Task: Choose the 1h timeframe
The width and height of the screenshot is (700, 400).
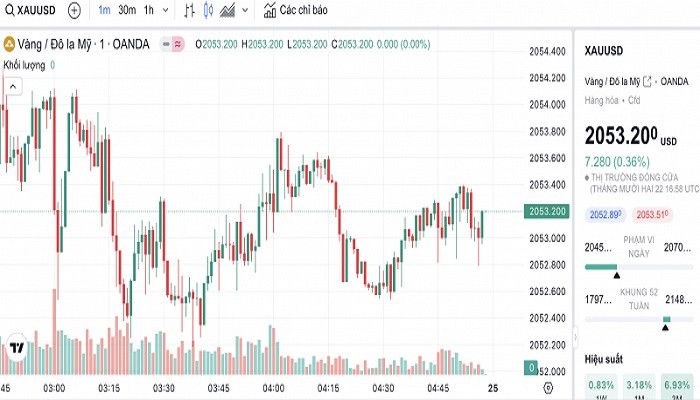Action: coord(148,11)
